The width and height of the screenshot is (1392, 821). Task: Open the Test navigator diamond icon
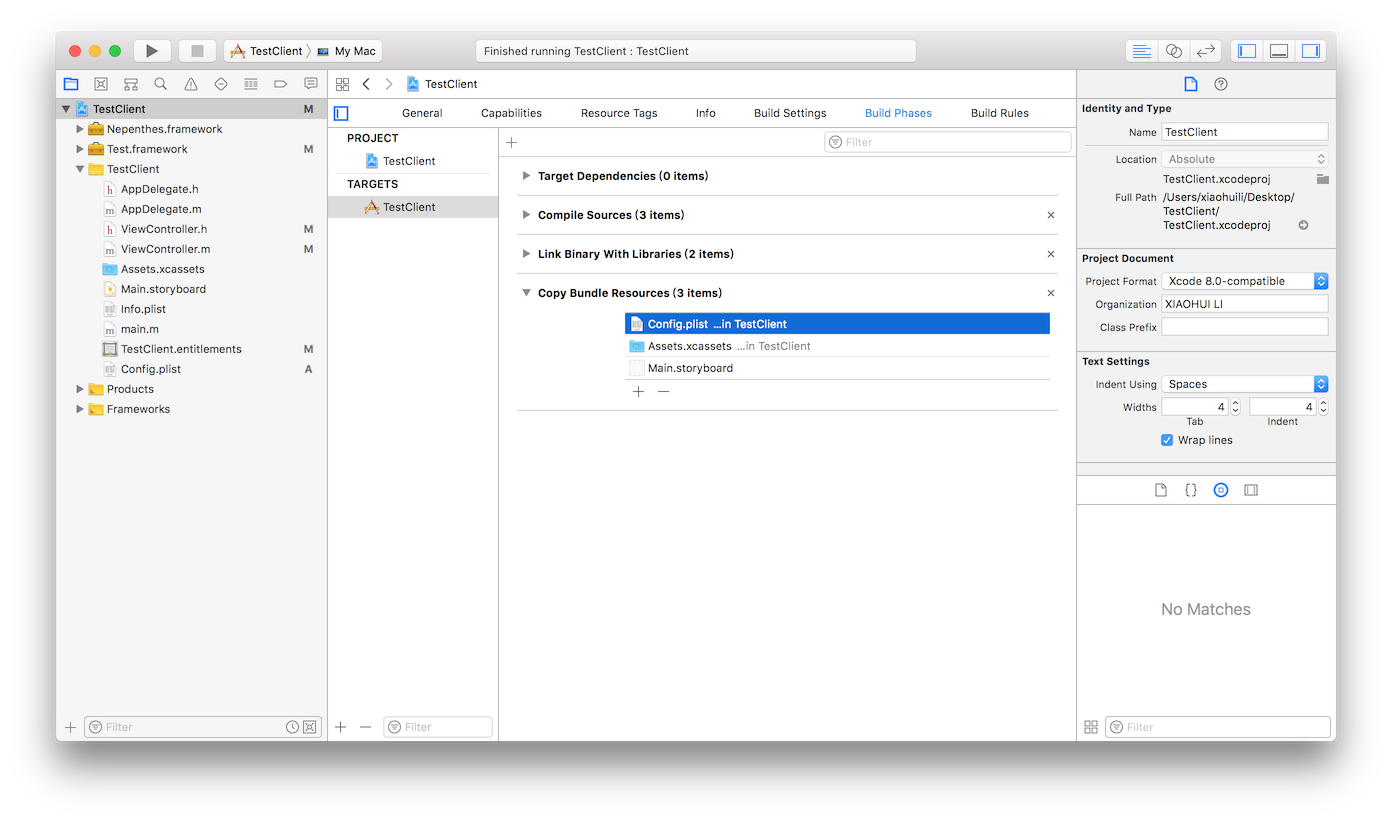click(x=221, y=84)
